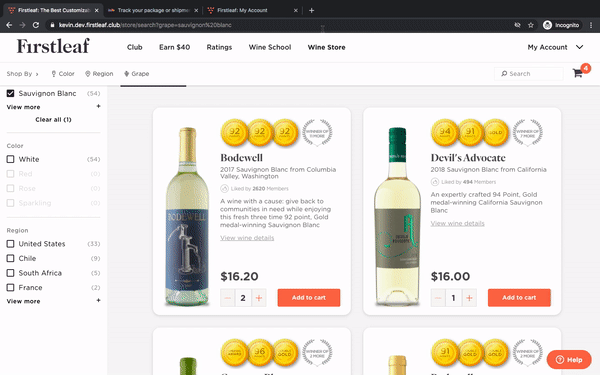Click Devil's Advocate quantity value field
The image size is (600, 375).
point(453,298)
